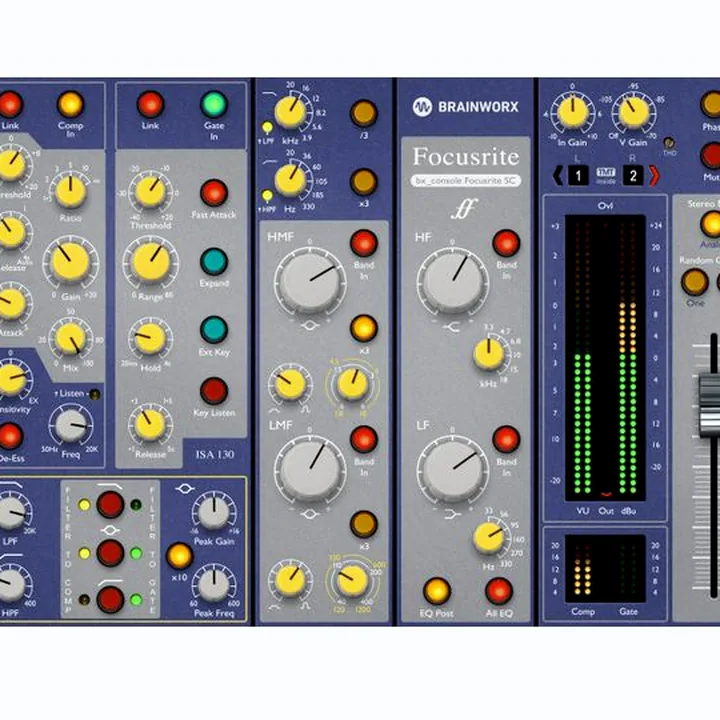Click the HF Band In button
Screen dimensions: 720x720
click(x=506, y=243)
